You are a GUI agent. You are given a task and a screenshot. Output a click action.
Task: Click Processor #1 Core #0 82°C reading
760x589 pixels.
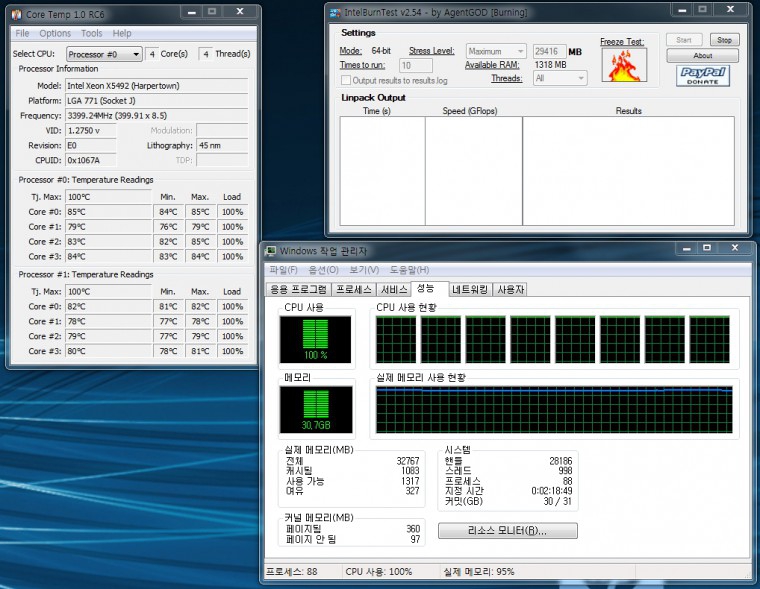coord(108,306)
